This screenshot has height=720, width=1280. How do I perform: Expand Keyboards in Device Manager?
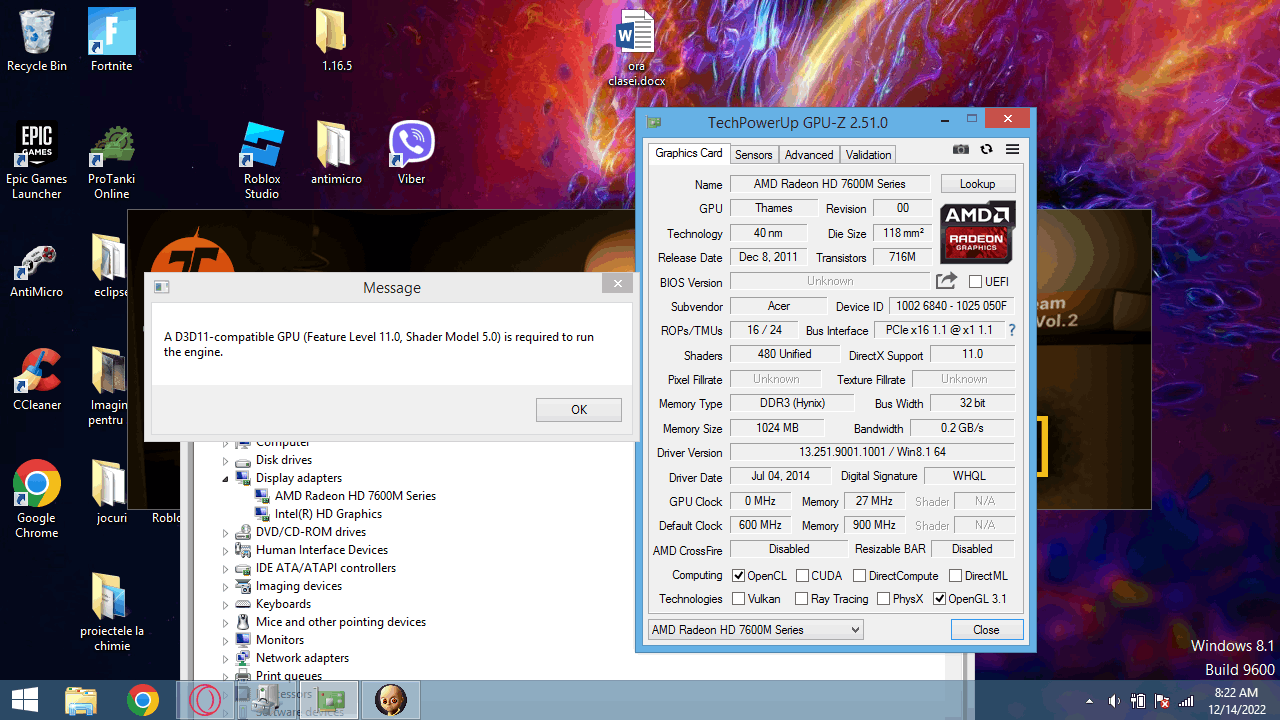coord(226,605)
